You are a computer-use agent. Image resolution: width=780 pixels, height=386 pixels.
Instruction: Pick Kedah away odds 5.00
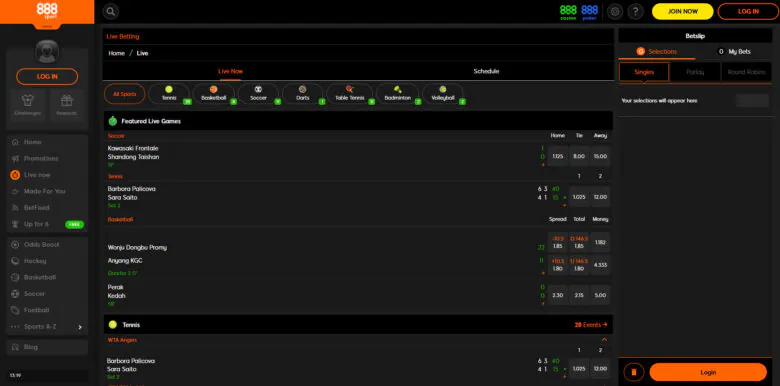click(600, 295)
